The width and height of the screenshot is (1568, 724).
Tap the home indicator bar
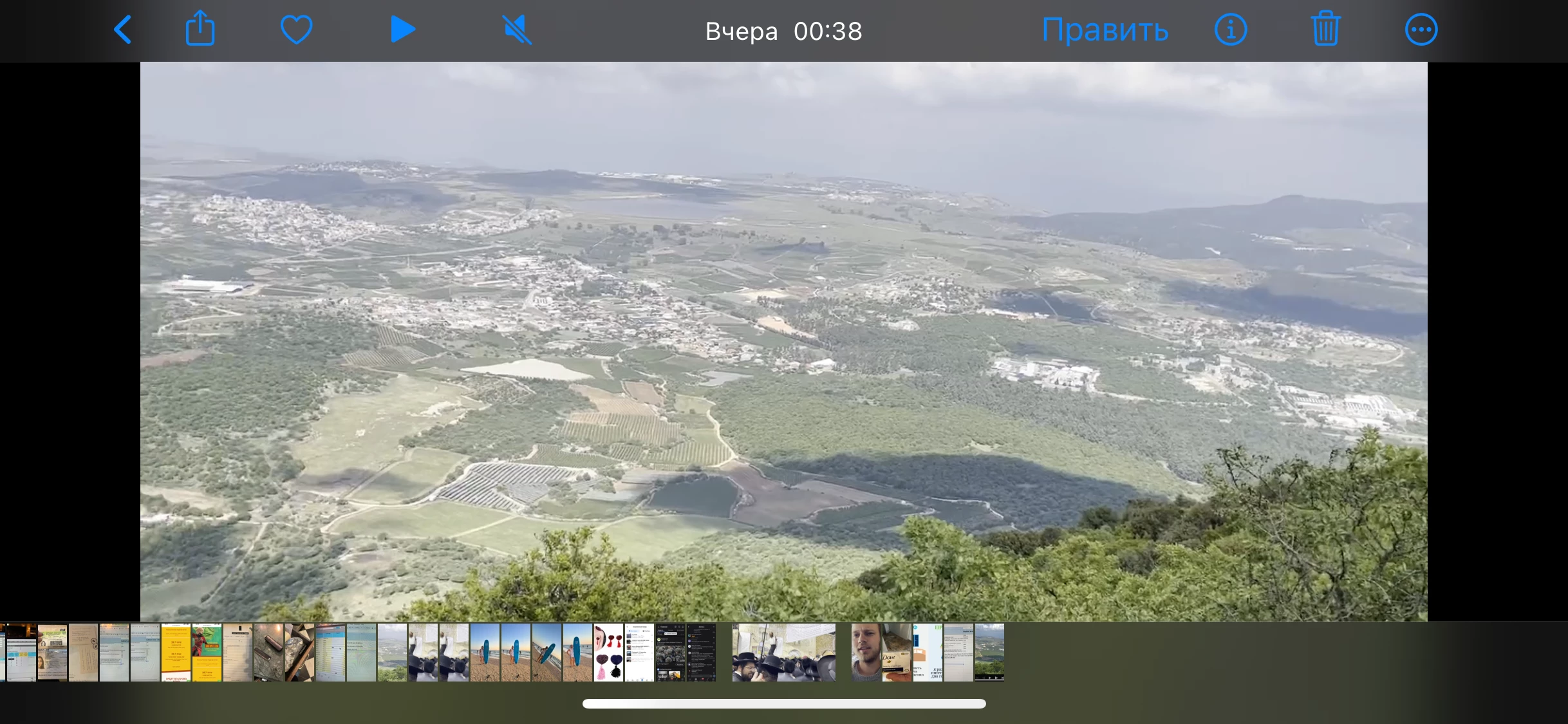click(783, 703)
